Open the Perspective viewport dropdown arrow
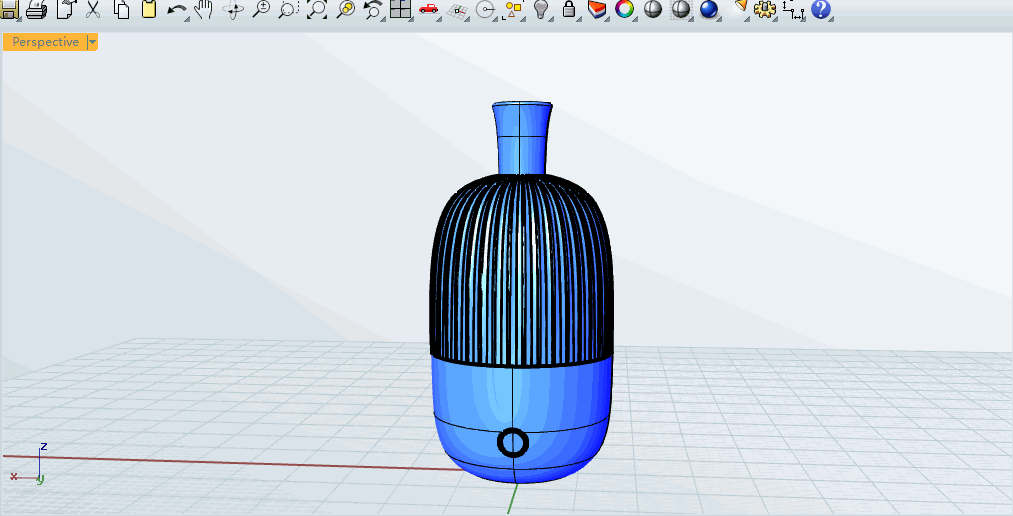 point(92,42)
